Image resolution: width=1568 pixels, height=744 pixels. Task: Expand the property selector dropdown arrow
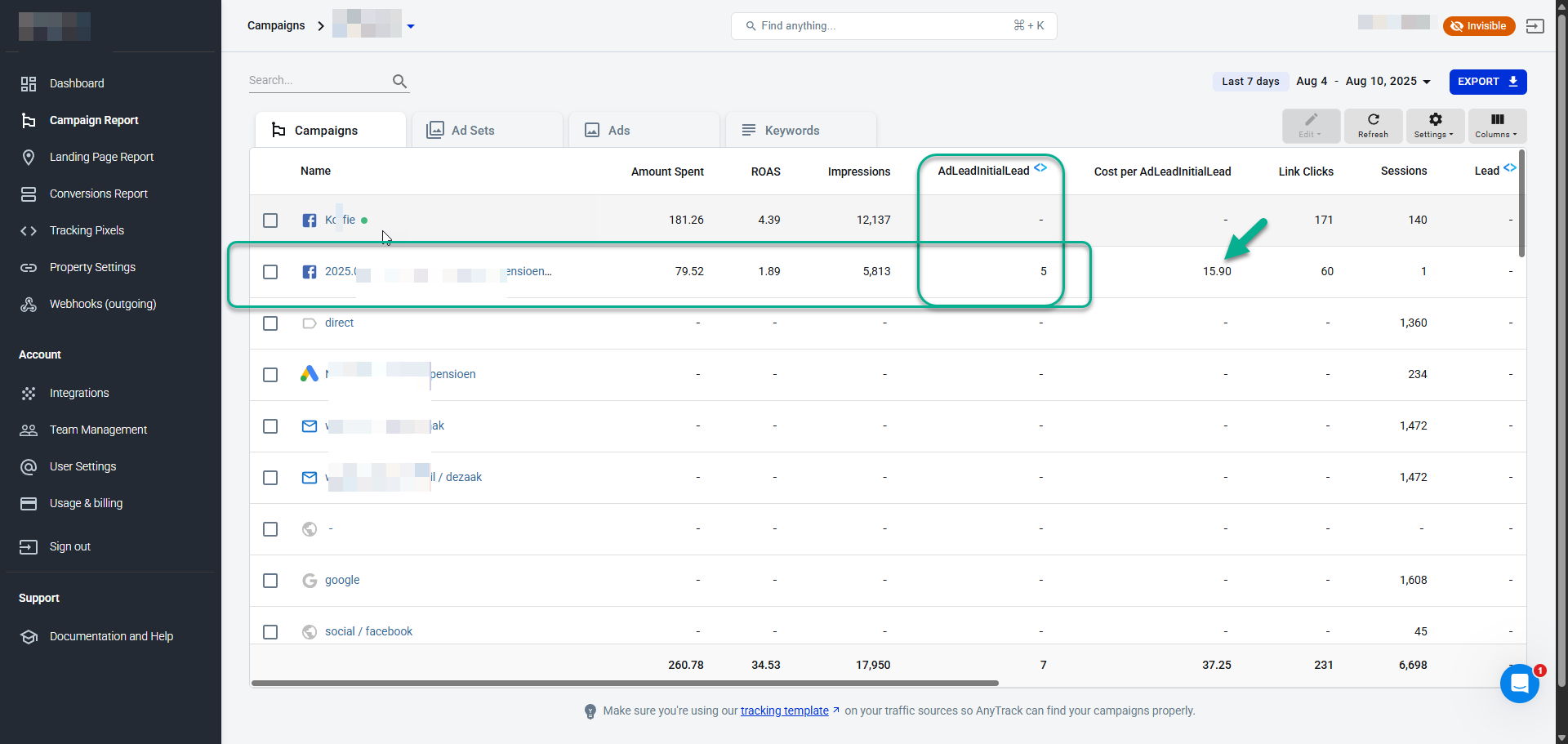coord(411,26)
